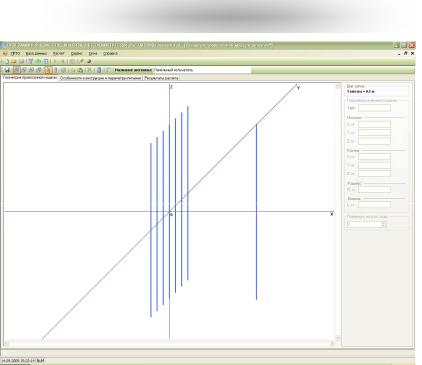Click the blue table icon in the top toolbar

46,61
